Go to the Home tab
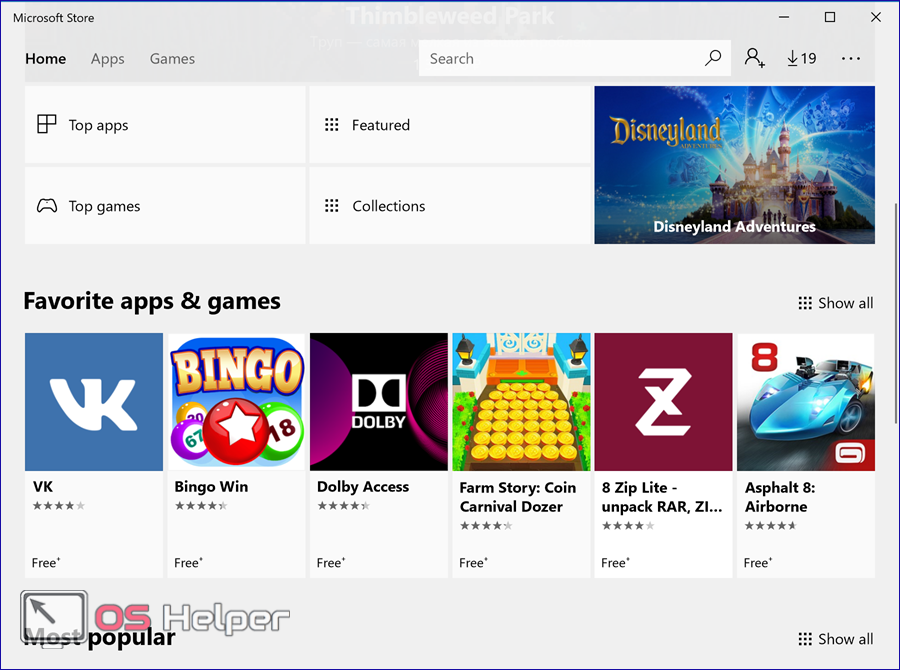This screenshot has height=670, width=900. click(x=46, y=58)
